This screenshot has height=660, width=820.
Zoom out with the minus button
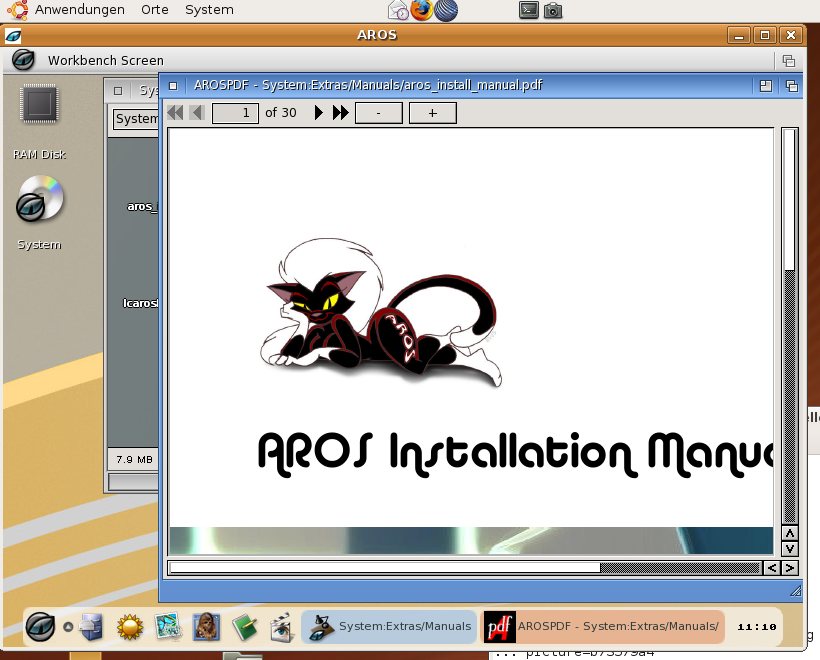(x=378, y=113)
